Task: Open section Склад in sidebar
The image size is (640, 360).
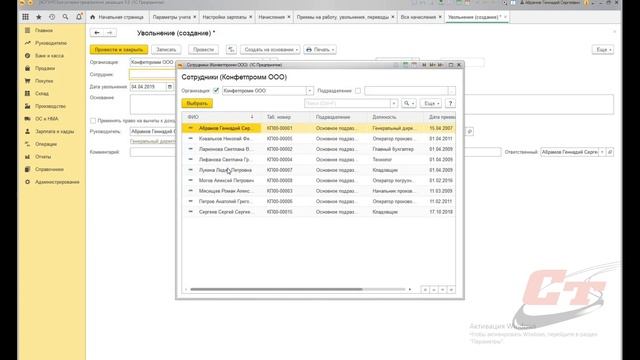Action: pos(42,93)
